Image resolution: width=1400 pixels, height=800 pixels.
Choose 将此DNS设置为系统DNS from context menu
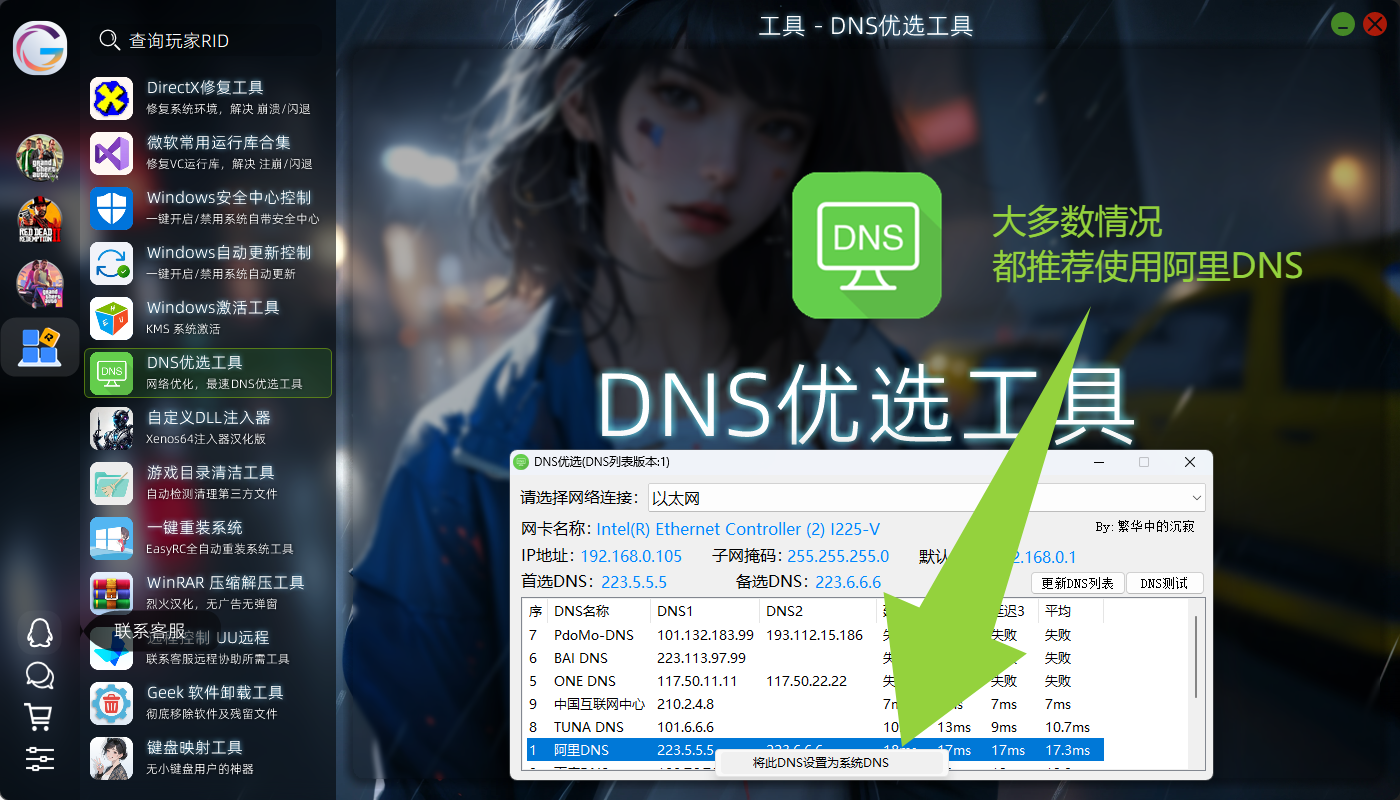820,763
